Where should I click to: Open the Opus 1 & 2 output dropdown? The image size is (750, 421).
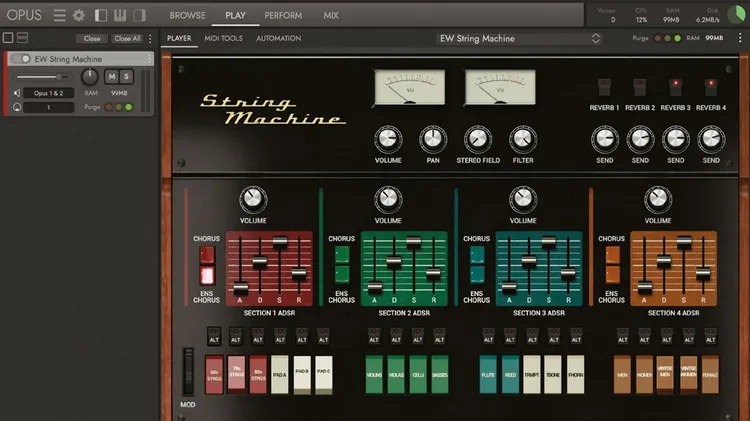pos(48,93)
